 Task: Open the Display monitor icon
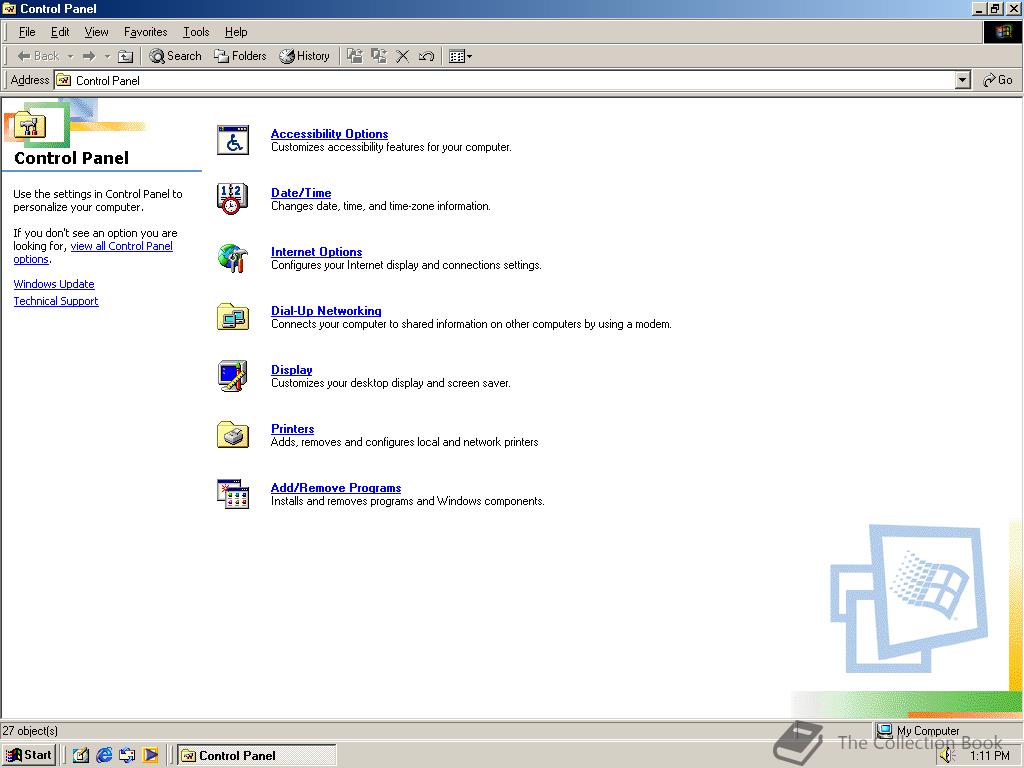(232, 376)
